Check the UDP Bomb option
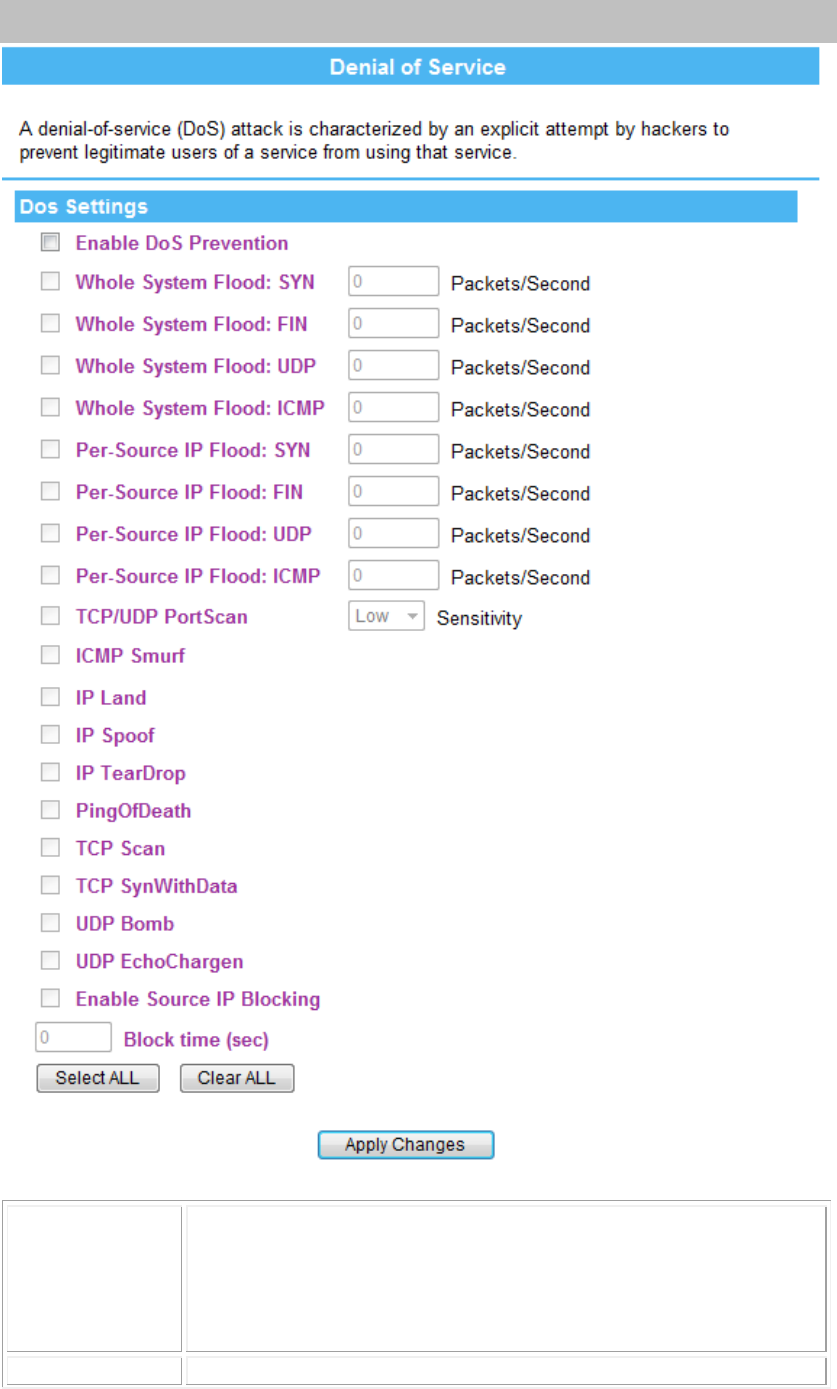Screen dimensions: 837x1389 click(50, 923)
